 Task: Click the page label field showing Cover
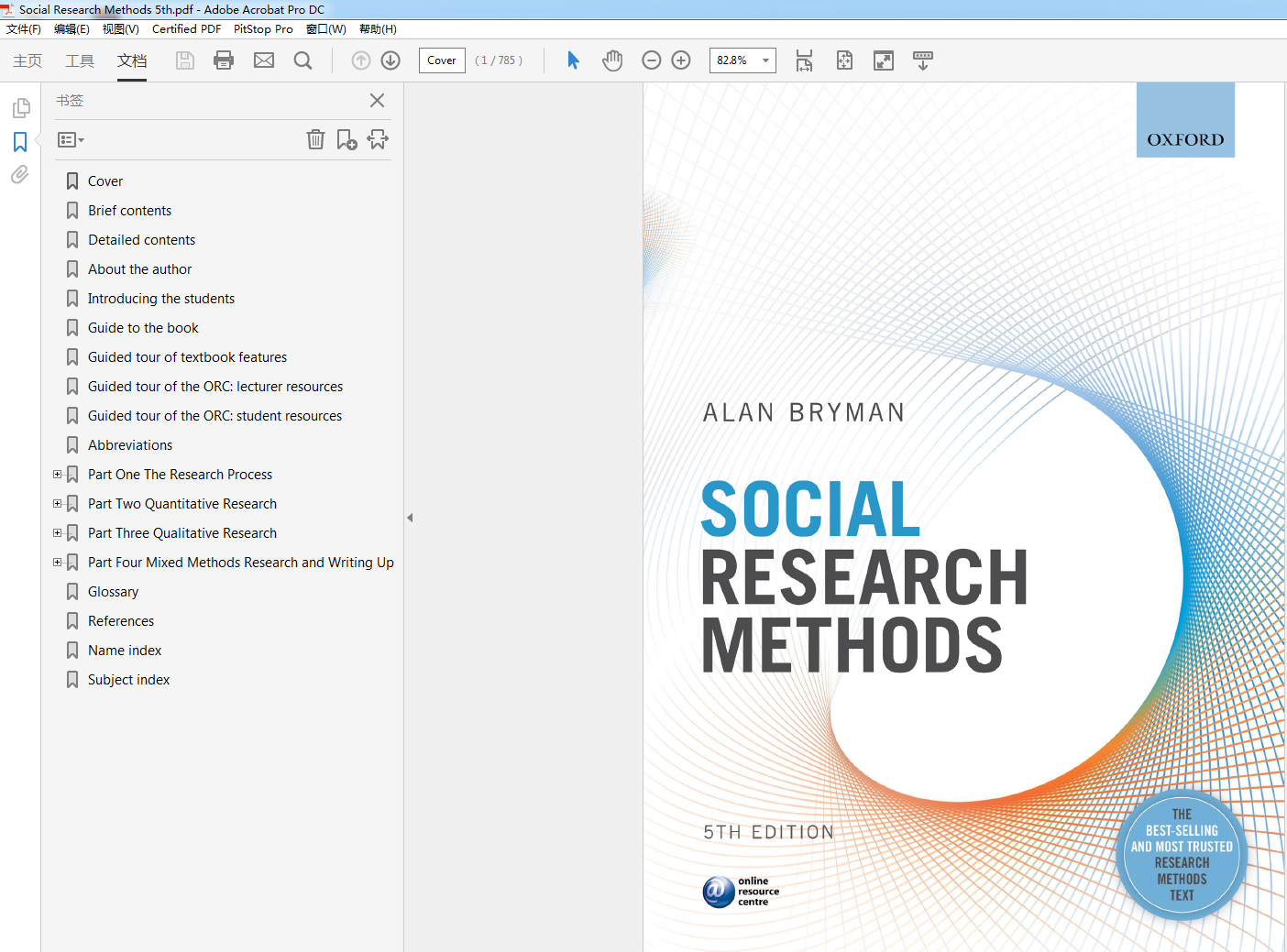click(x=442, y=60)
